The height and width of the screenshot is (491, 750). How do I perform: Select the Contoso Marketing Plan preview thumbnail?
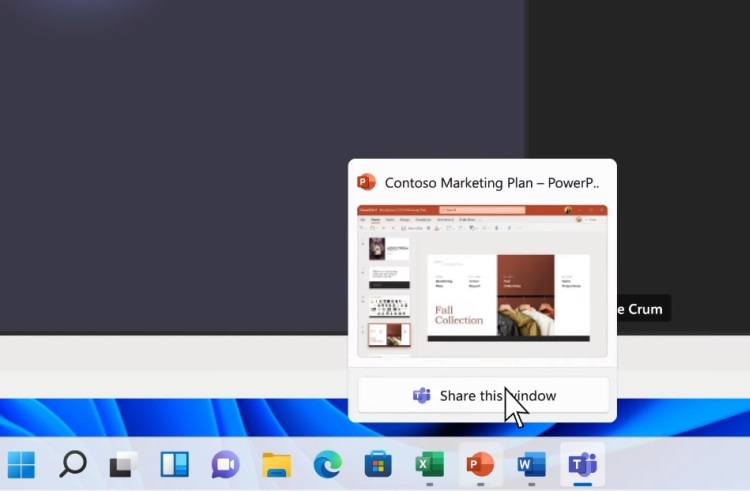[x=482, y=281]
